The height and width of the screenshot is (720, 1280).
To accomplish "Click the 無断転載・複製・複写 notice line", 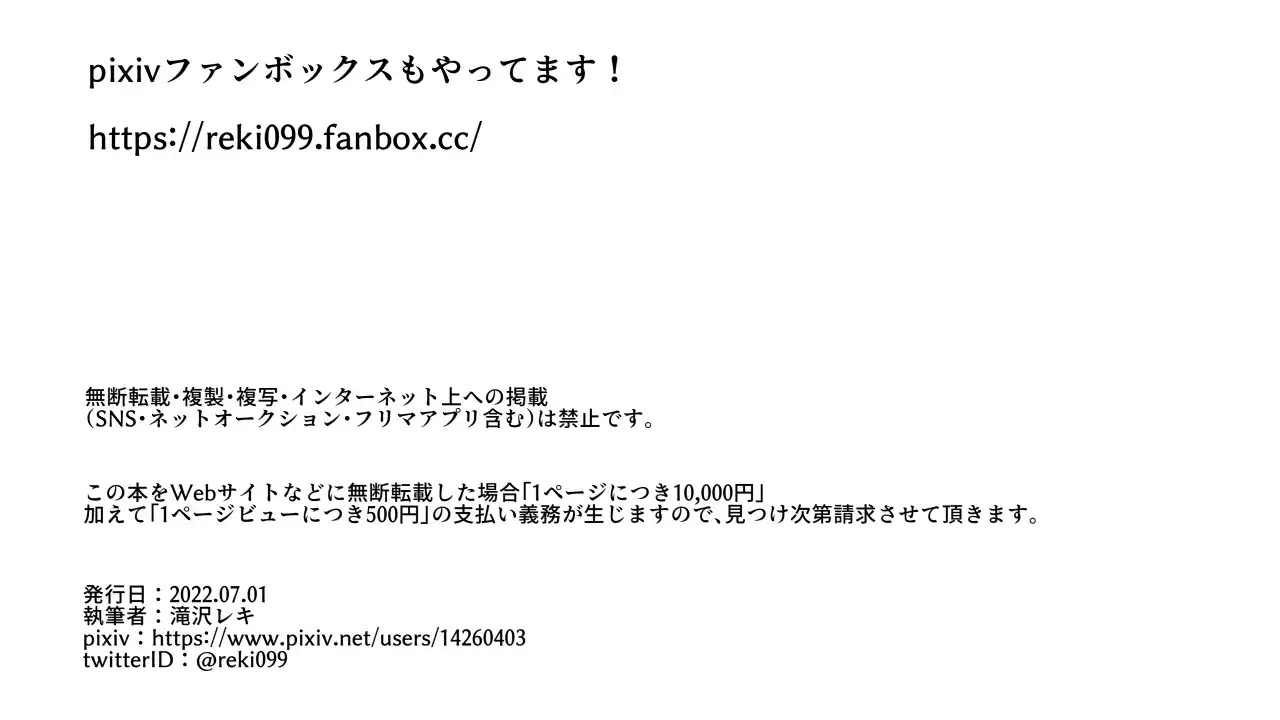I will (x=317, y=398).
